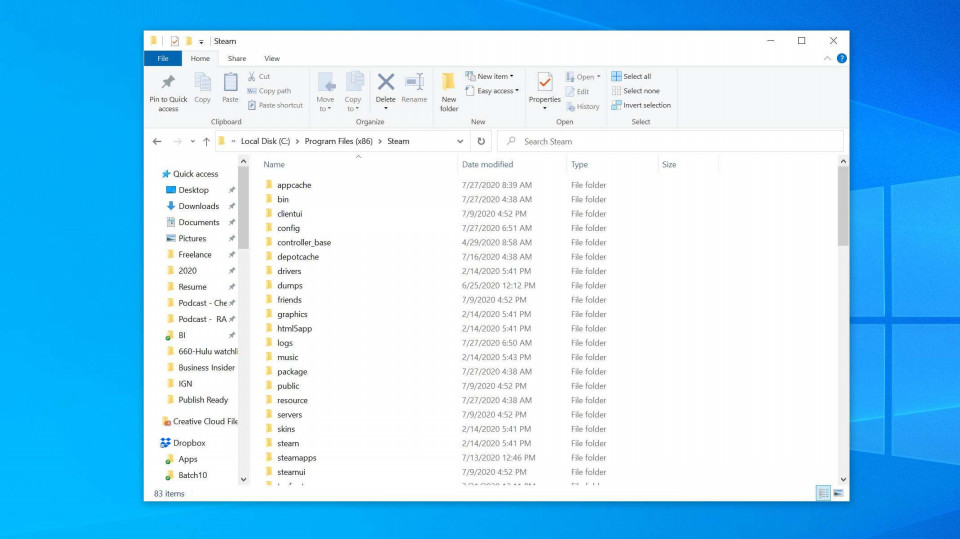Viewport: 960px width, 539px height.
Task: Select the appcache folder
Action: click(294, 185)
